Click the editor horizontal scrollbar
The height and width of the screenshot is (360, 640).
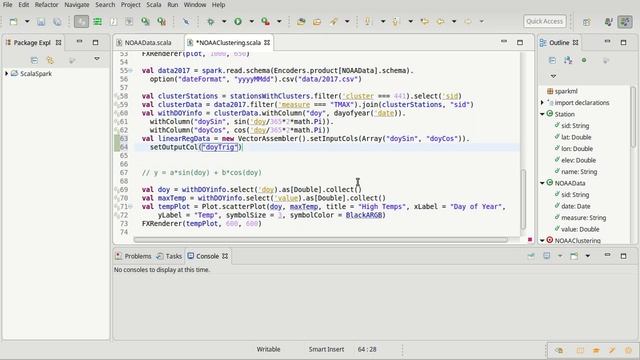point(320,240)
